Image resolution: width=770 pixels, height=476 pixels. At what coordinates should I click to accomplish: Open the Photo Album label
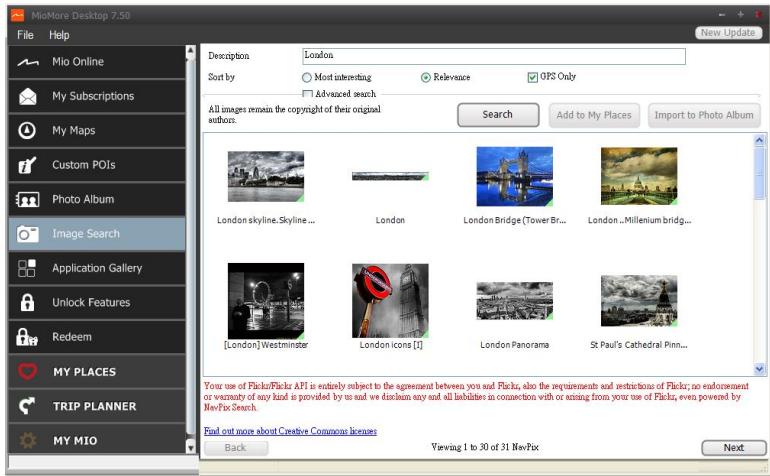click(83, 199)
